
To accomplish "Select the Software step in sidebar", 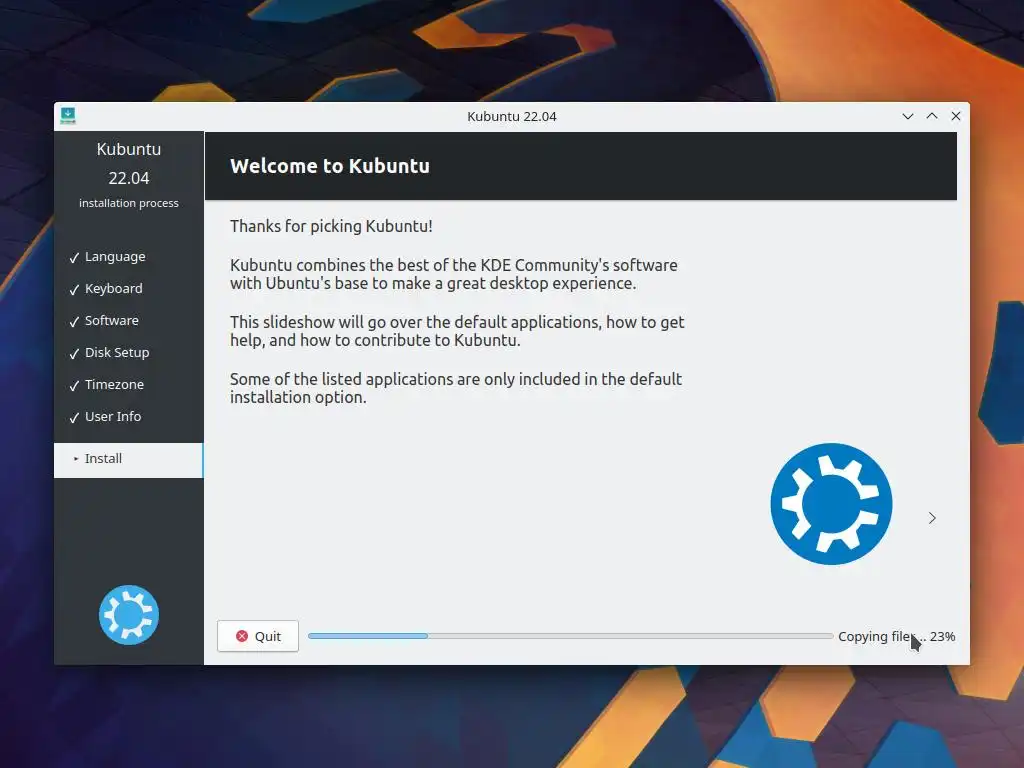I will click(112, 321).
